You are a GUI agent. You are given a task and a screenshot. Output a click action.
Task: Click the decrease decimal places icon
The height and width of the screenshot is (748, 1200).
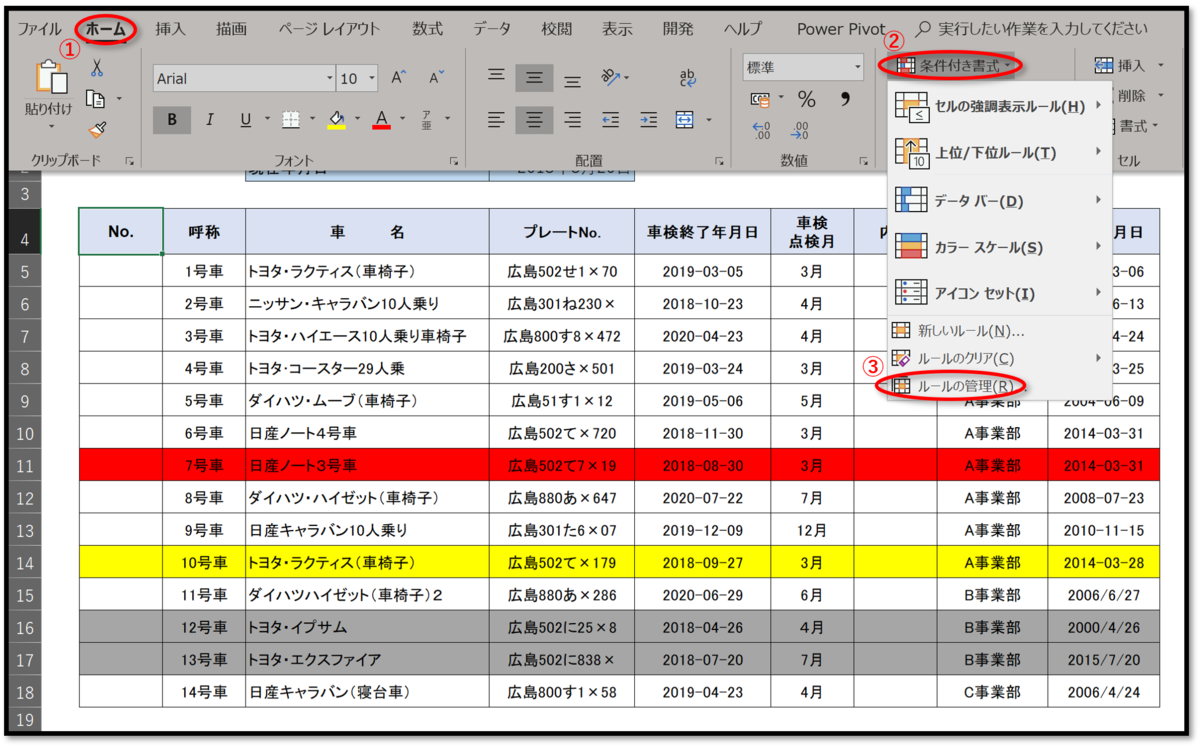click(798, 131)
